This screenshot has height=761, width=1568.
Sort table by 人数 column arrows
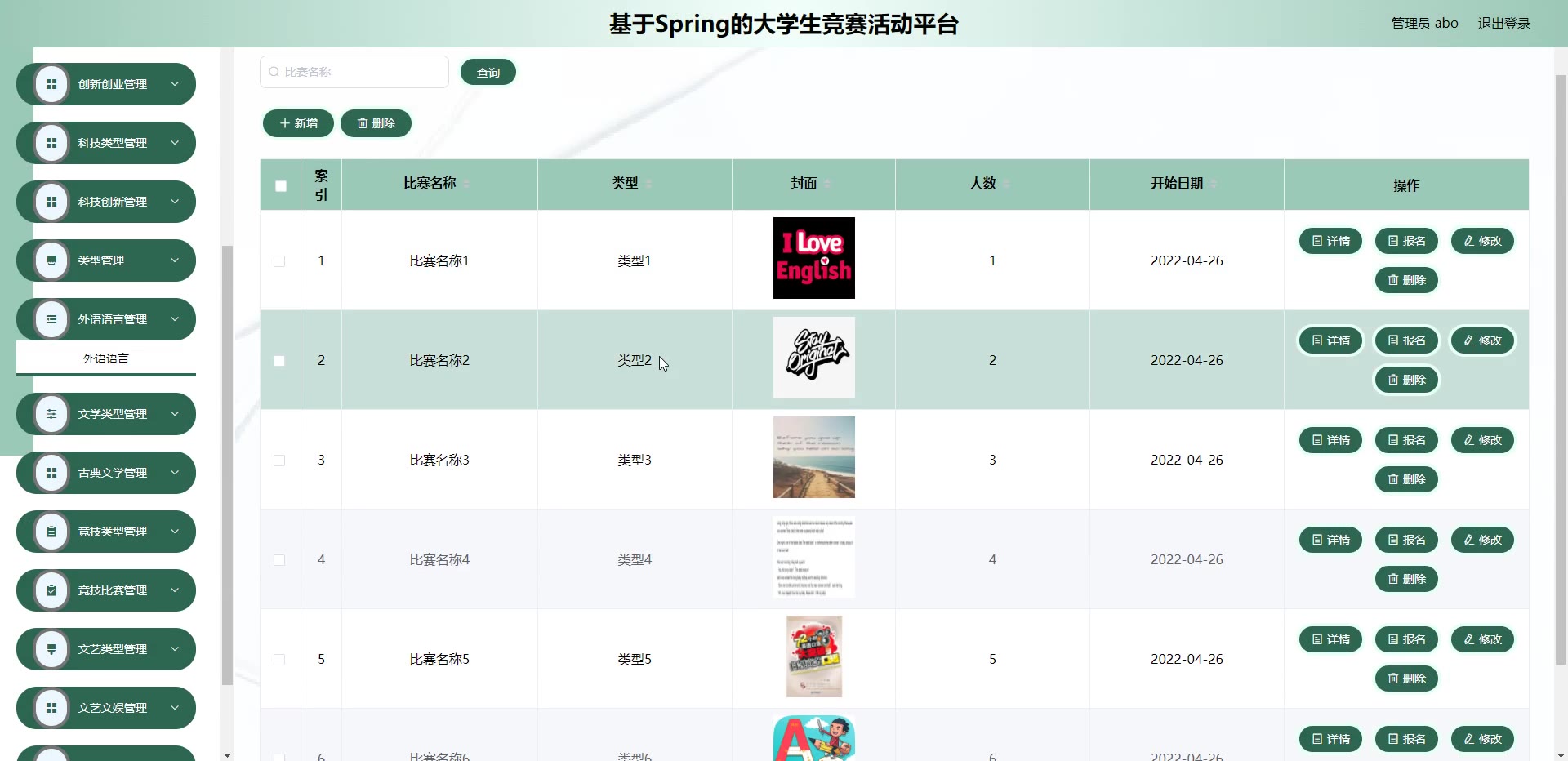pos(1006,184)
